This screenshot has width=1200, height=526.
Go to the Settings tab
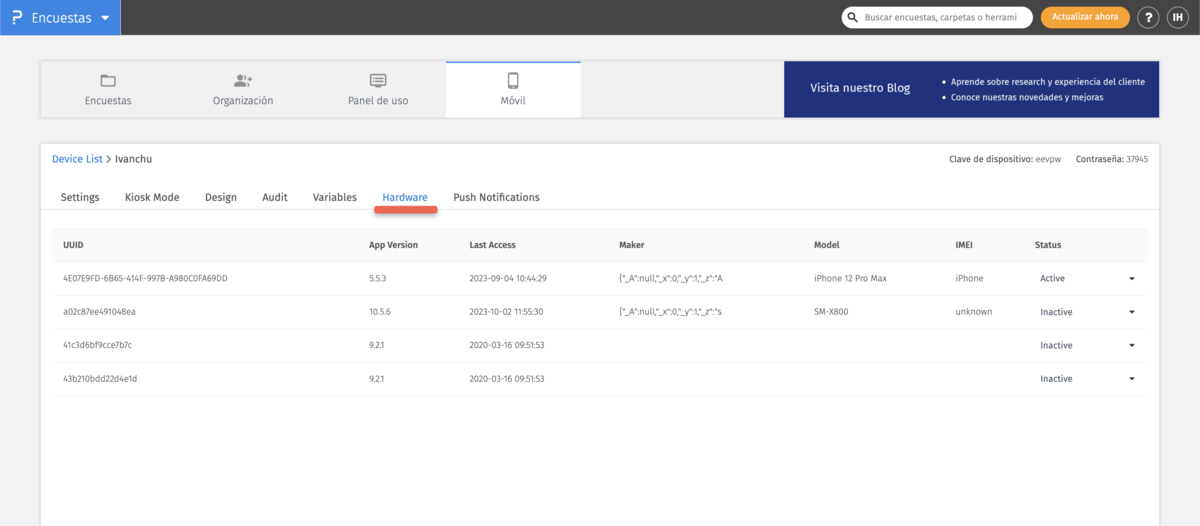click(80, 197)
